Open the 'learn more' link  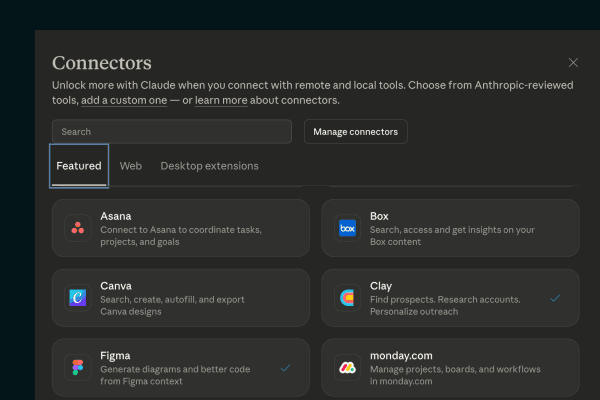click(221, 100)
